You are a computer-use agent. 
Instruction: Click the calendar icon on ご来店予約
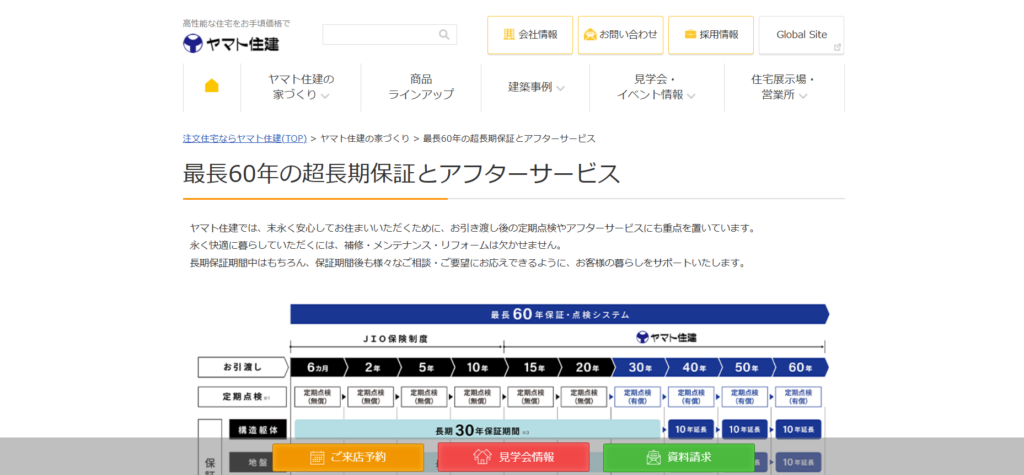(x=317, y=457)
